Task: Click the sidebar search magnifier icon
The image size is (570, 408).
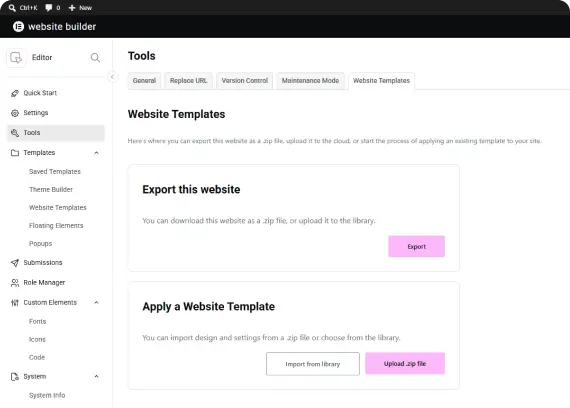Action: (95, 57)
